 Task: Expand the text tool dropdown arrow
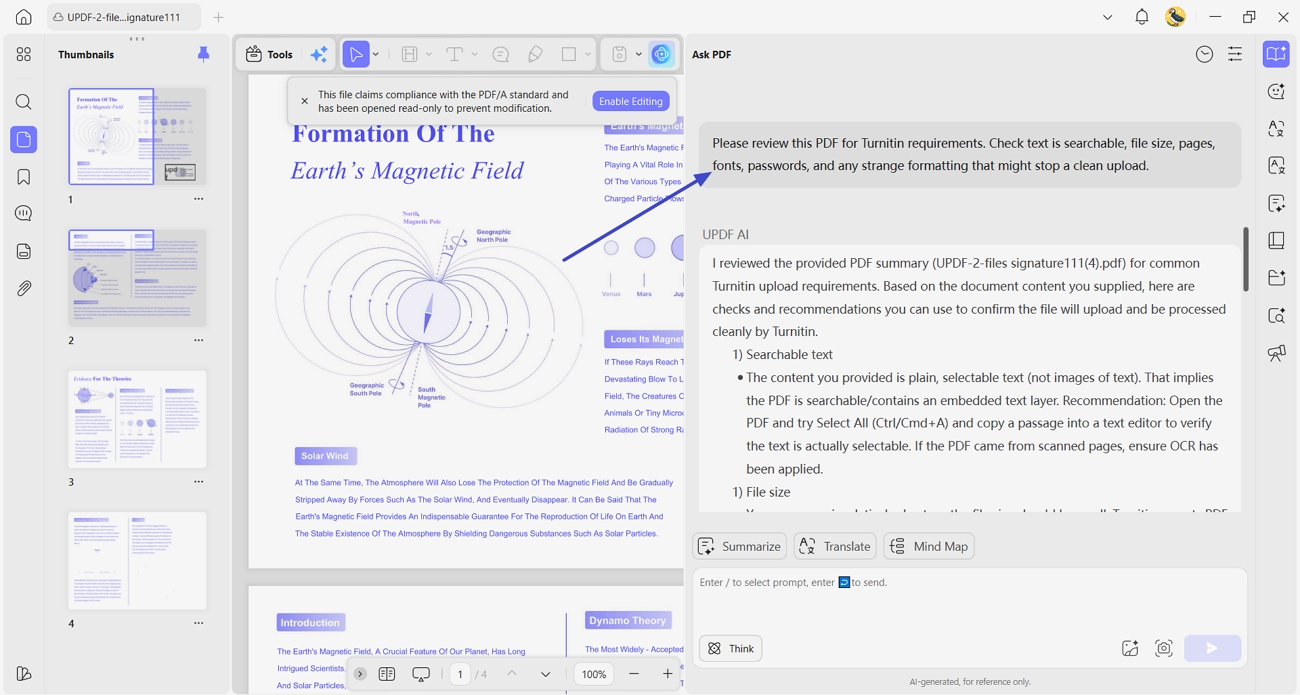(x=474, y=54)
